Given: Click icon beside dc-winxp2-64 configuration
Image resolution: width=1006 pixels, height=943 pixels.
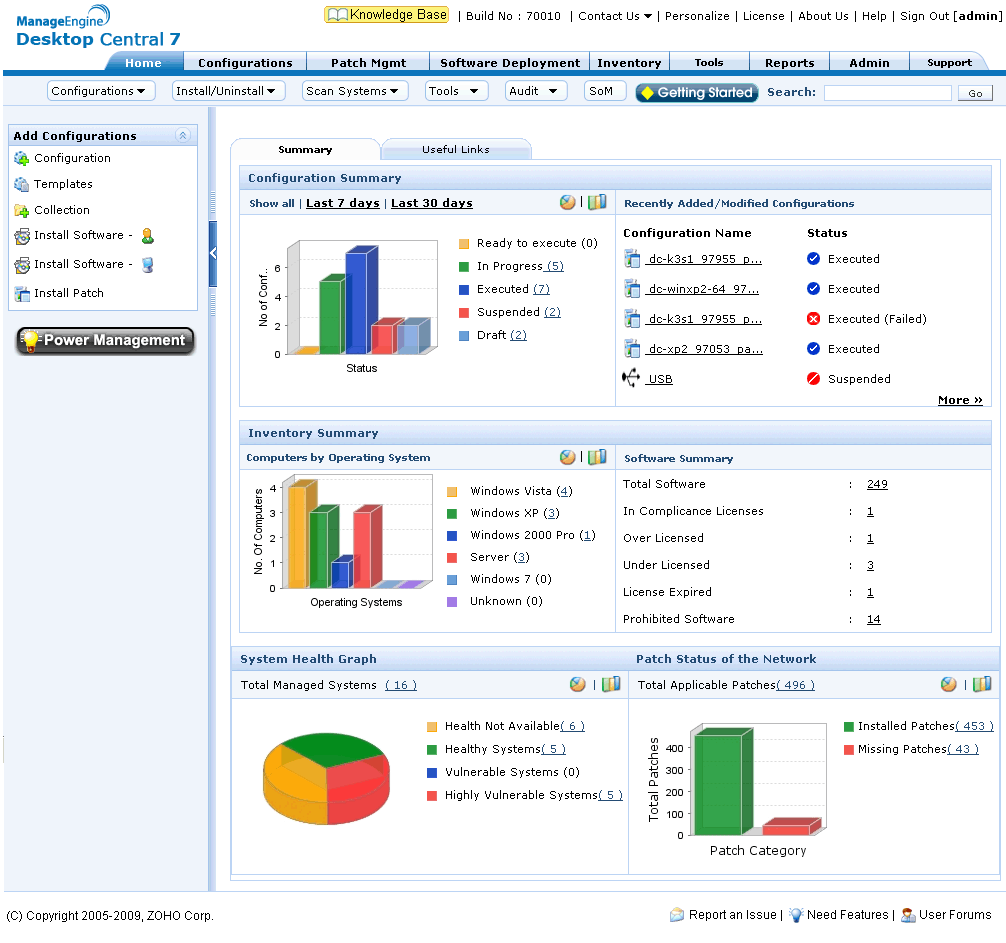Looking at the screenshot, I should [x=632, y=289].
